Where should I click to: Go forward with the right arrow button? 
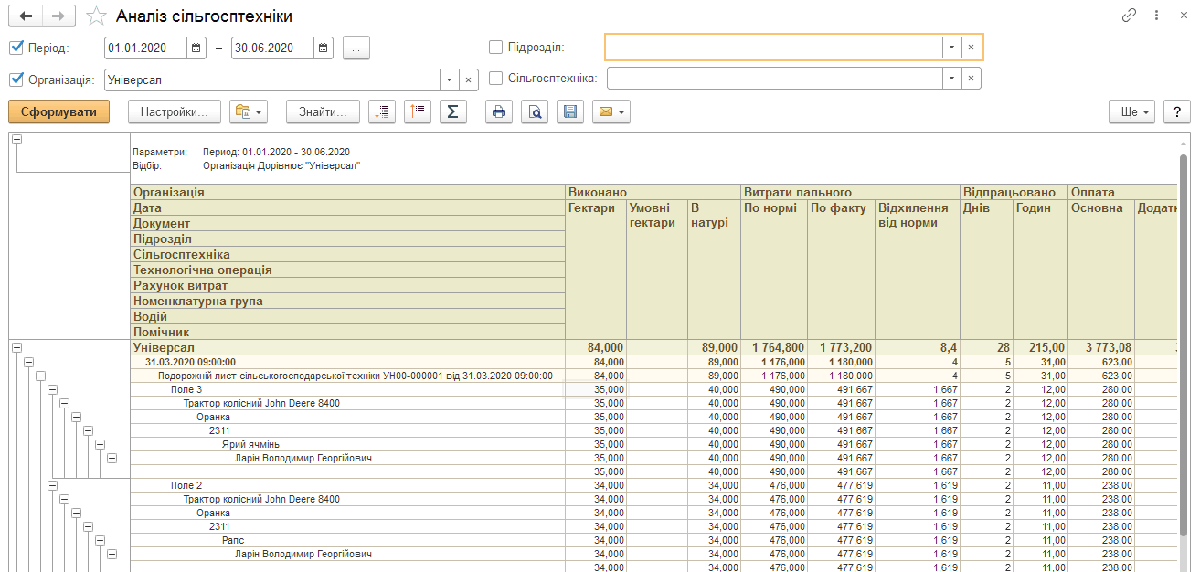pyautogui.click(x=58, y=16)
